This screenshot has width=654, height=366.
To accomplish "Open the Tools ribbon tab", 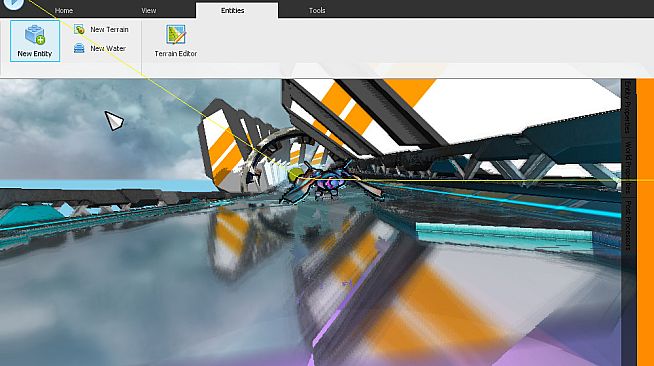I will [x=317, y=10].
